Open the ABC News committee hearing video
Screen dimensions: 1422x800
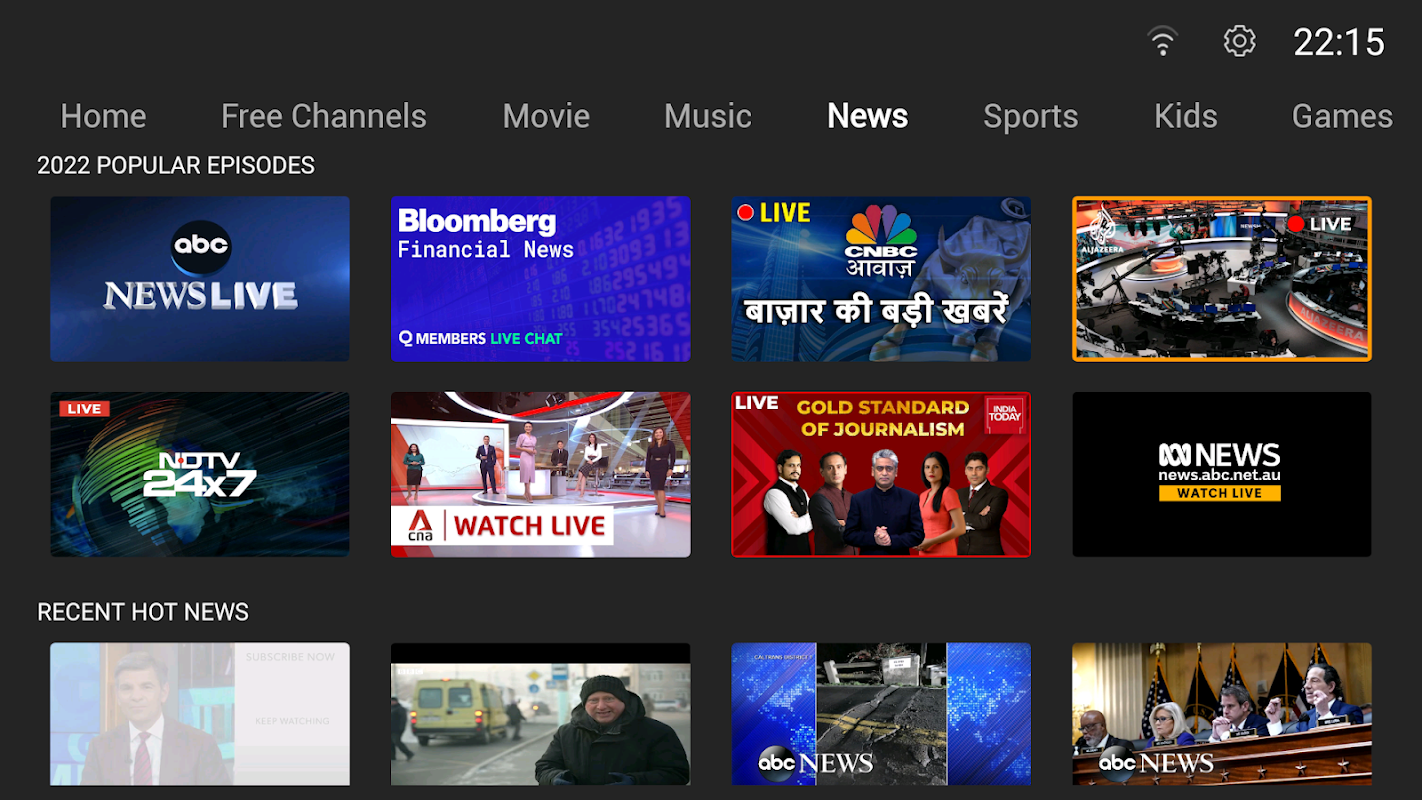[x=1222, y=714]
